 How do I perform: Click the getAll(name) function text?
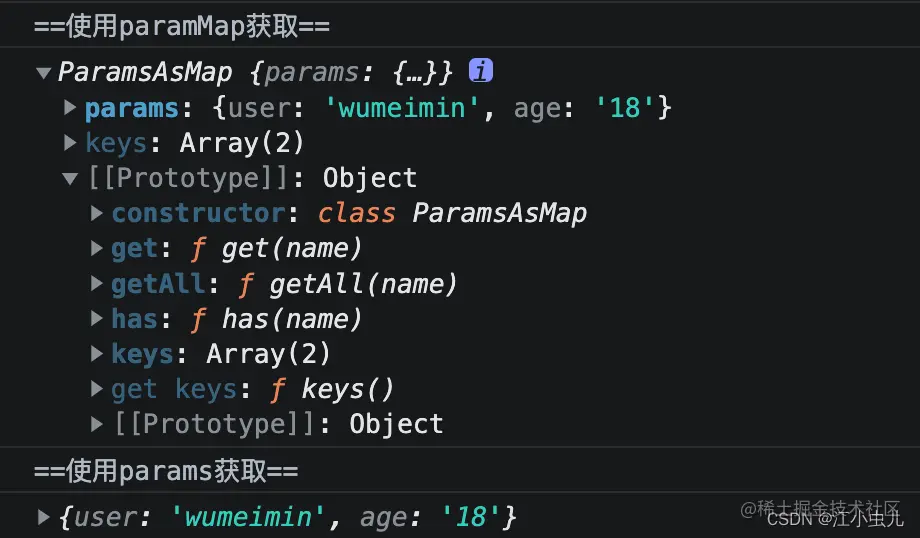pyautogui.click(x=363, y=284)
